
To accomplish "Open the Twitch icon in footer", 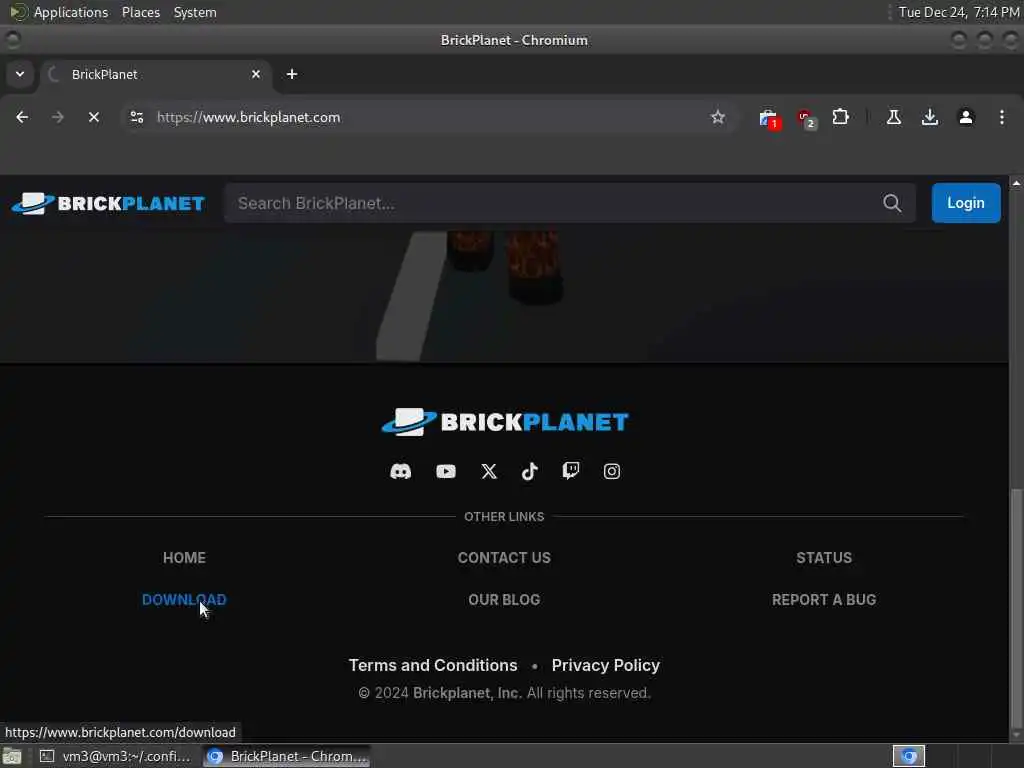I will (x=571, y=471).
